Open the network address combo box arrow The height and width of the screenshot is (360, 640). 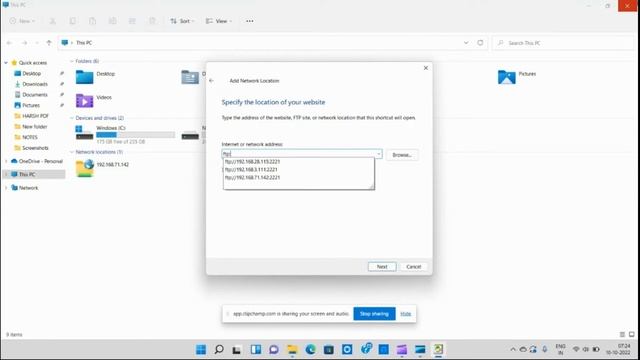pos(379,154)
